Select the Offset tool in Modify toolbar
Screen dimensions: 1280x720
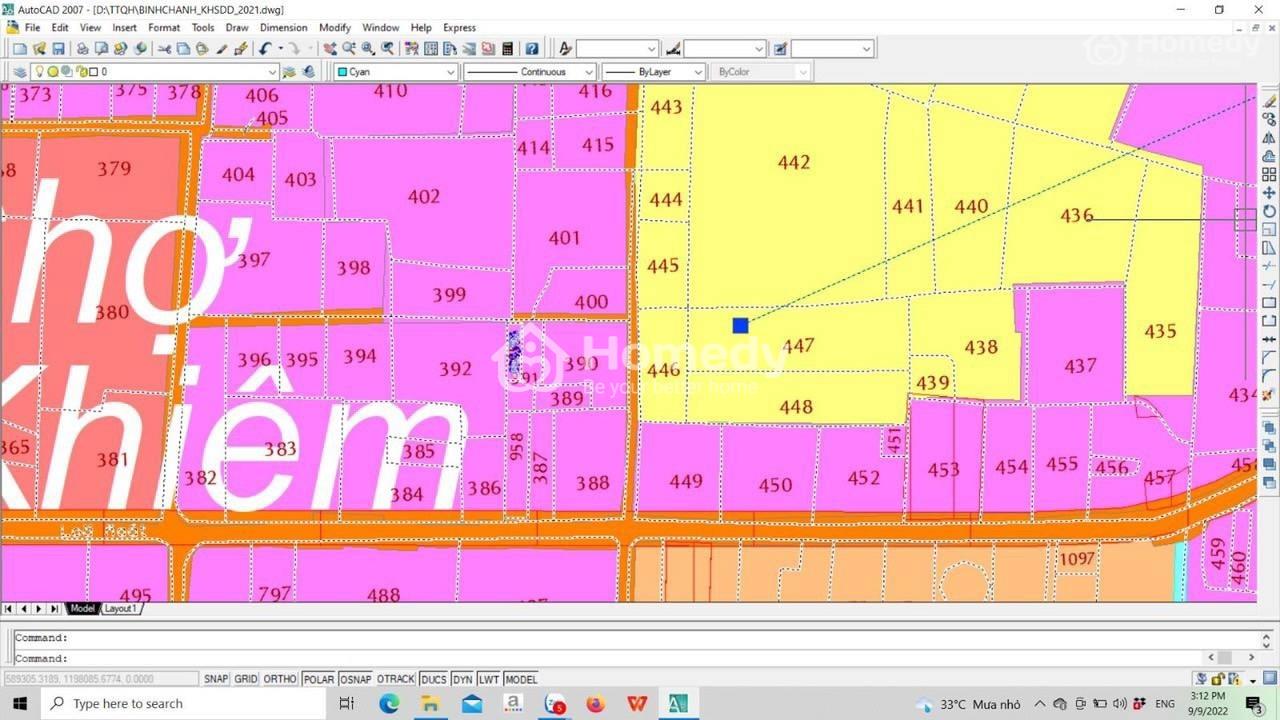[1269, 156]
